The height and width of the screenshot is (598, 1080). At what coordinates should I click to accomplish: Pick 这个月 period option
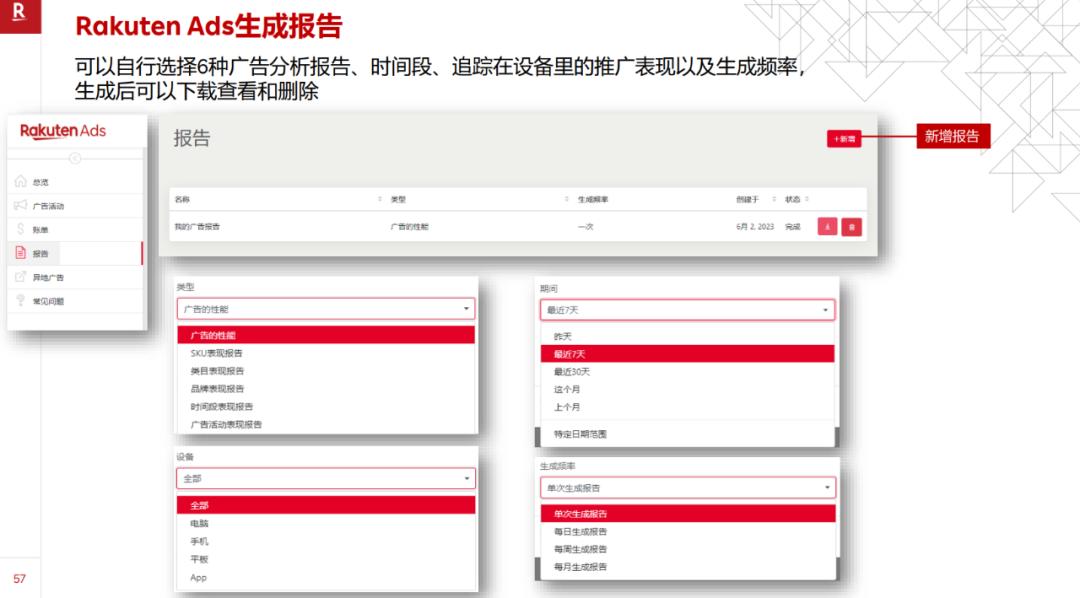[687, 389]
